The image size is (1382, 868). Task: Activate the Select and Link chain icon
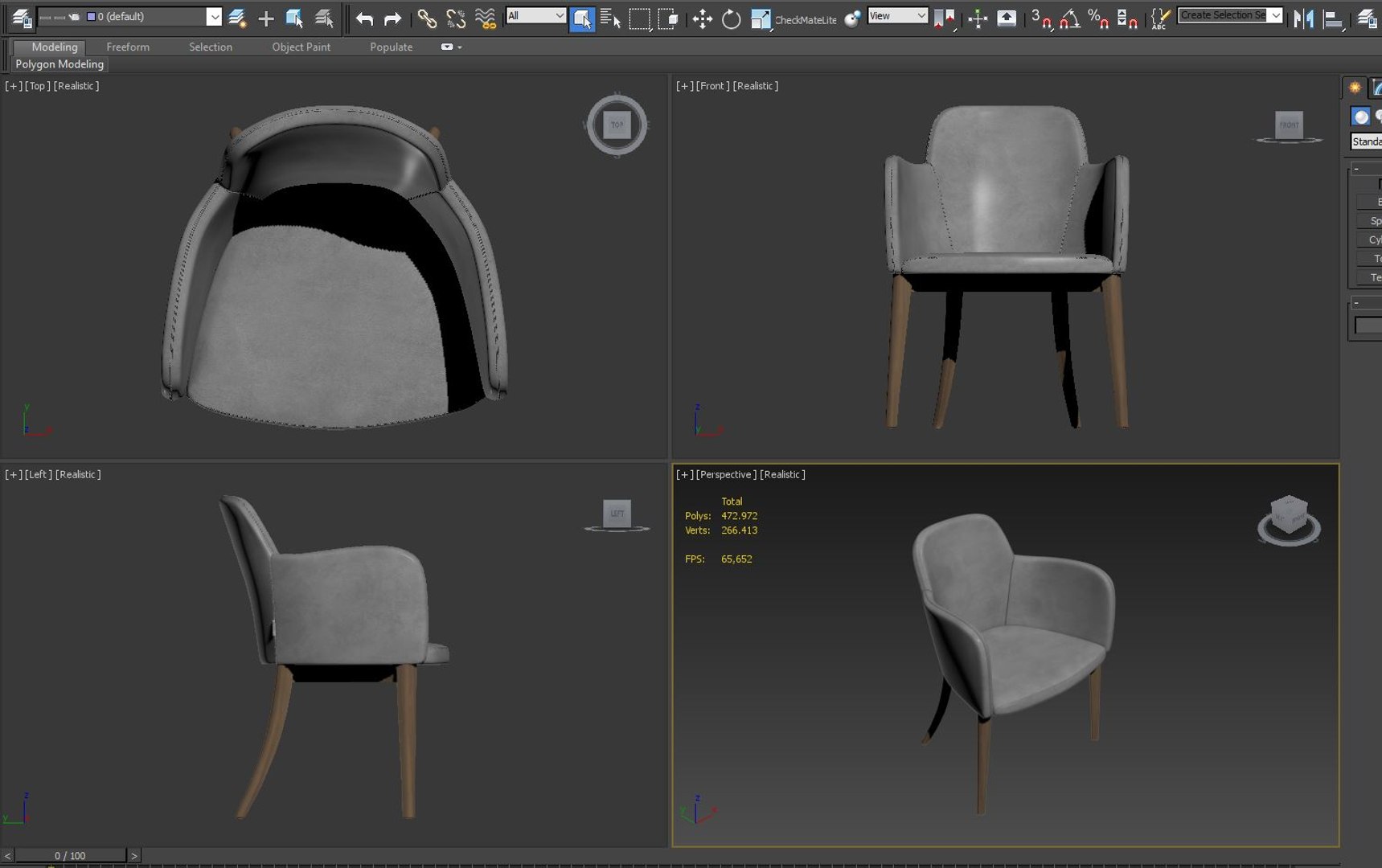coord(427,18)
